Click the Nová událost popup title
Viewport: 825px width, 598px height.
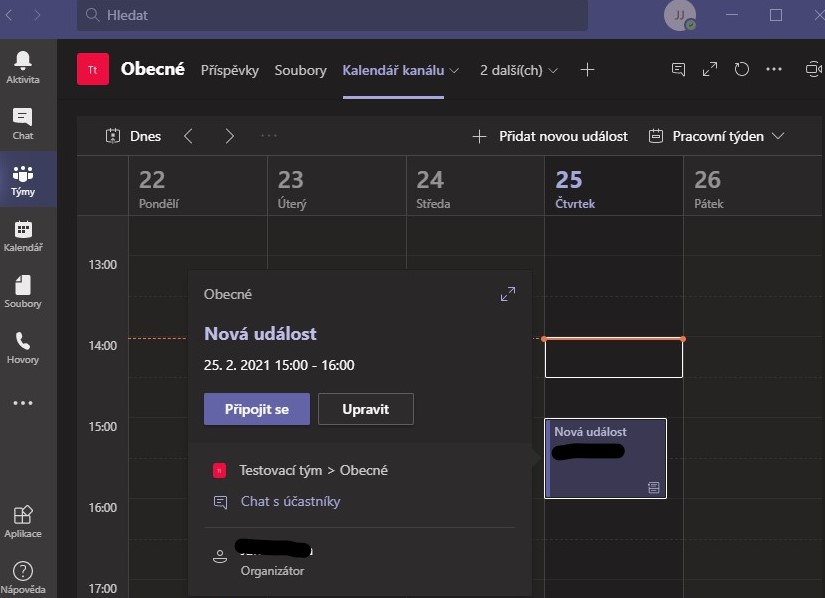pyautogui.click(x=260, y=333)
